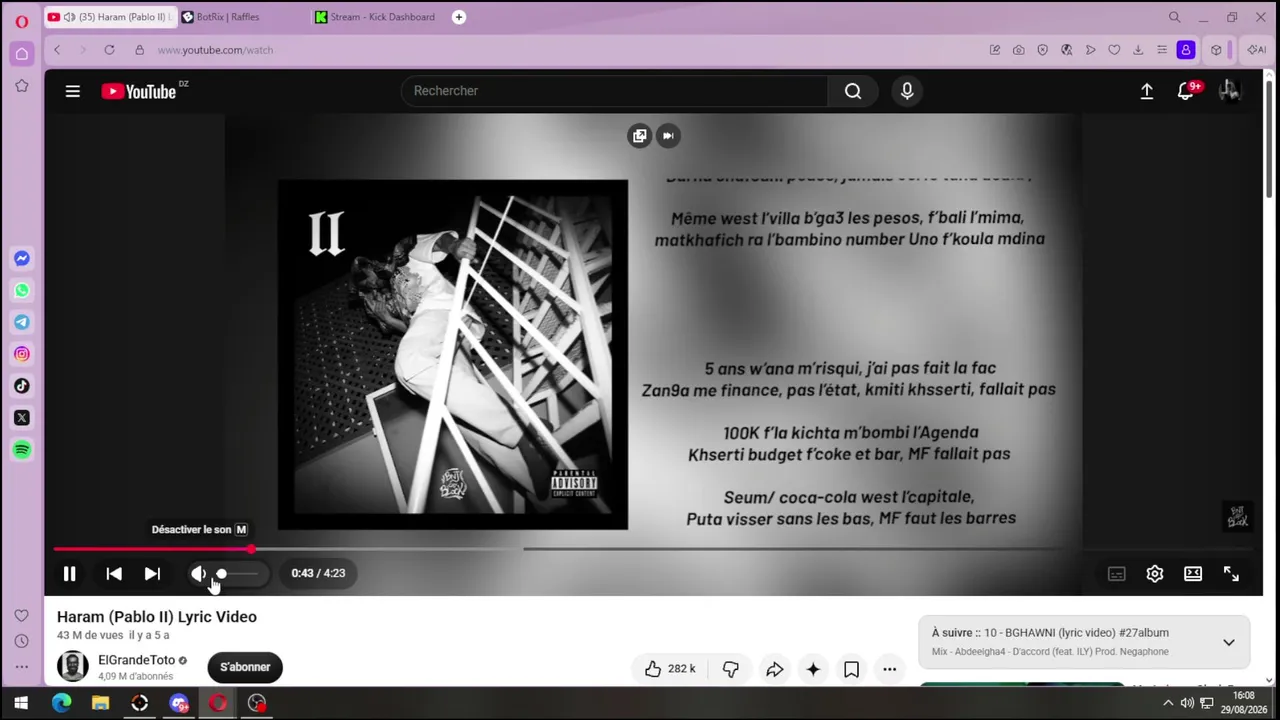The image size is (1280, 720).
Task: Mute the video sound
Action: [x=198, y=573]
